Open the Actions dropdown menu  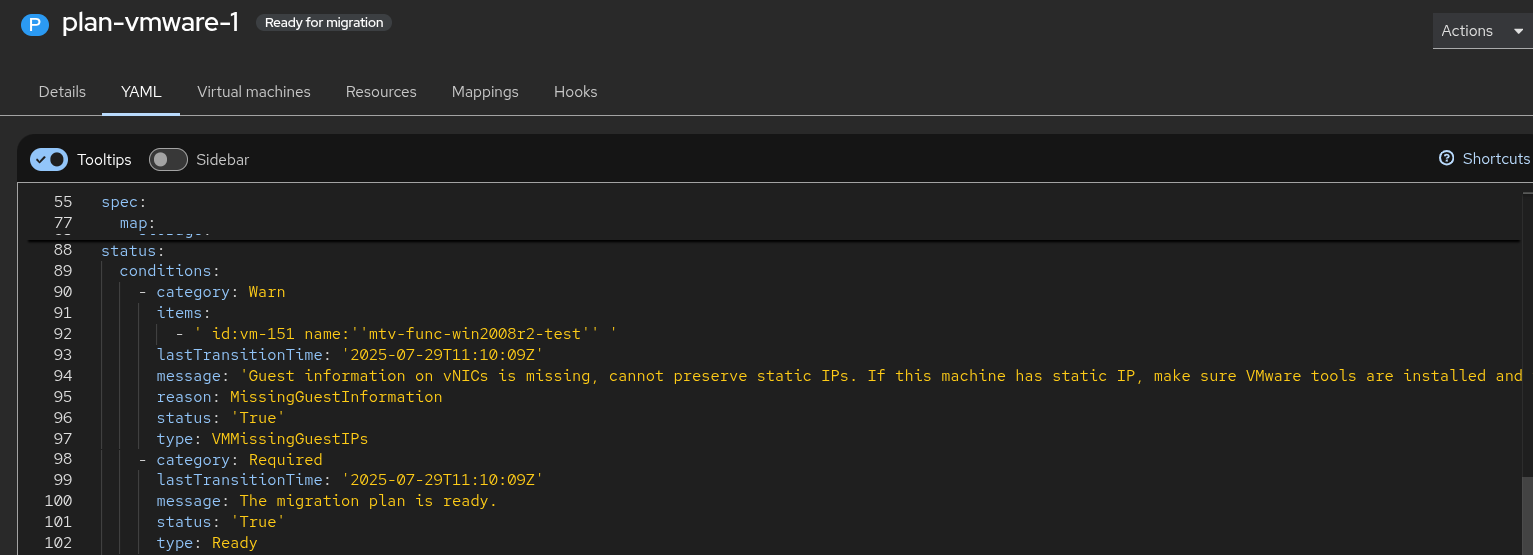click(1482, 31)
